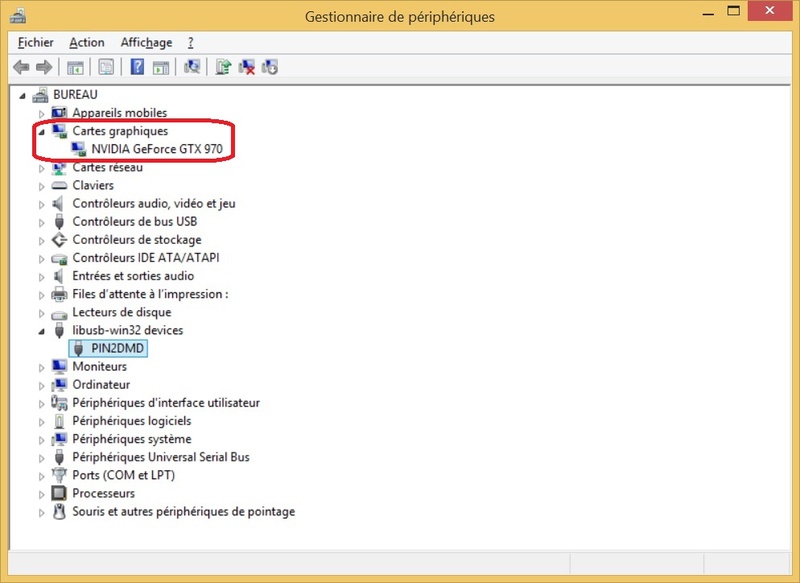Image resolution: width=800 pixels, height=583 pixels.
Task: Select NVIDIA GeForce GTX 970 entry
Action: point(157,149)
